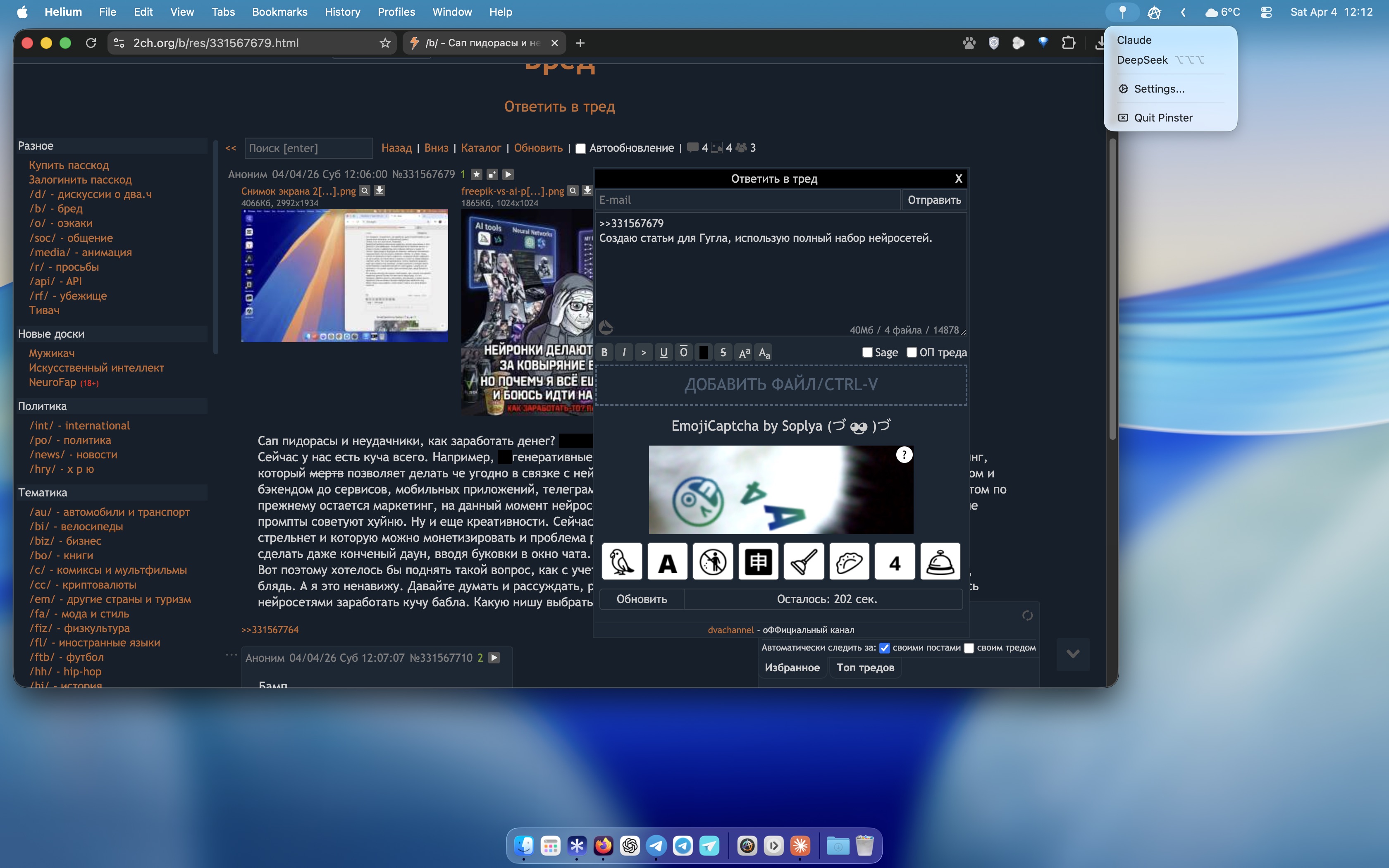Reload the page with the refresh icon
1389x868 pixels.
tap(91, 43)
